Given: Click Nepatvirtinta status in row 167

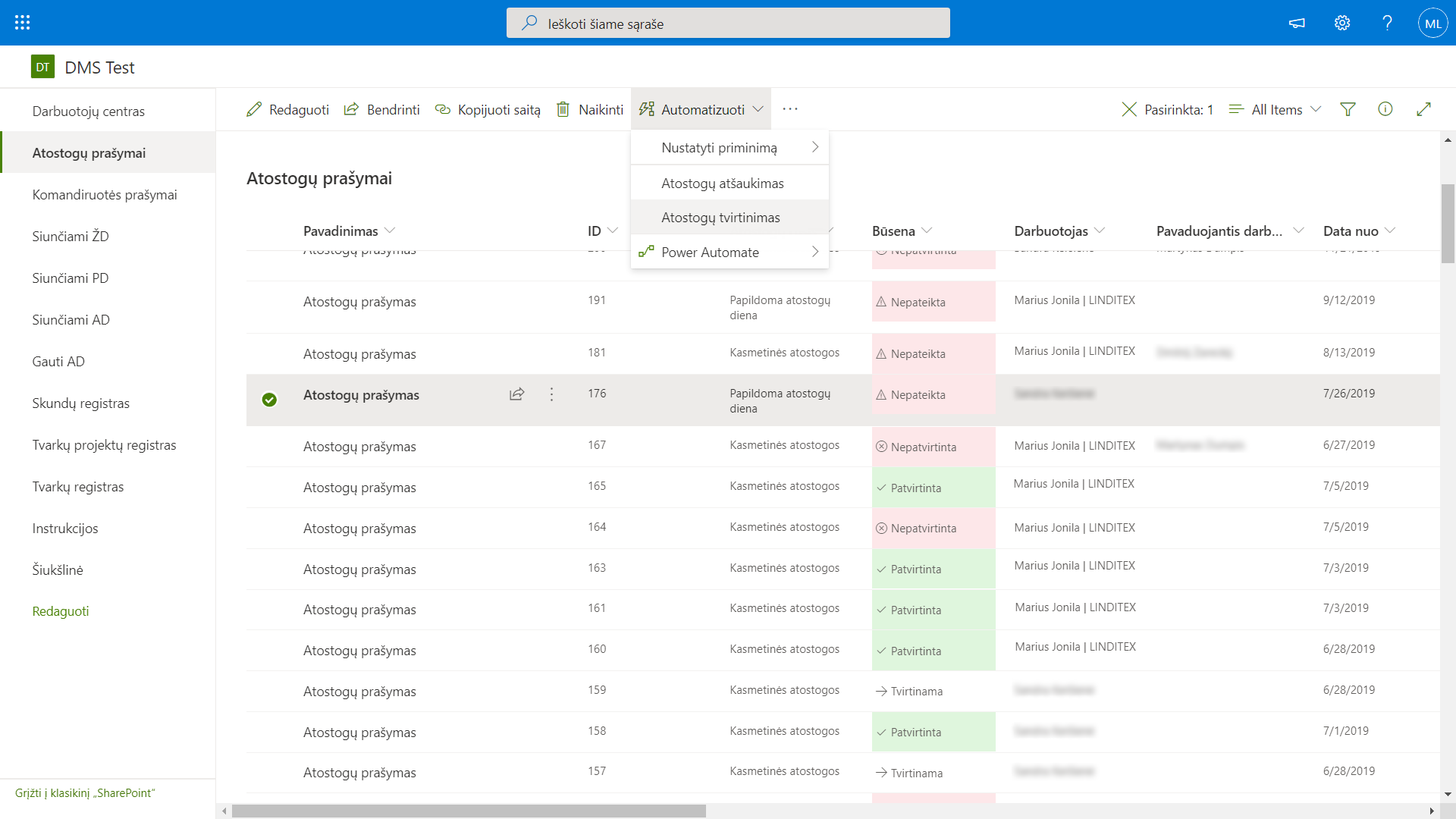Looking at the screenshot, I should pos(933,447).
